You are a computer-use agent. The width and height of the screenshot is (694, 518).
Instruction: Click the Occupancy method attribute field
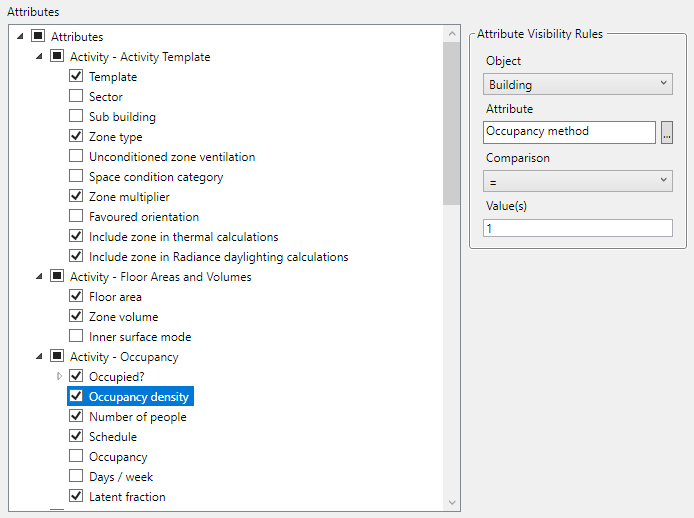pyautogui.click(x=568, y=132)
